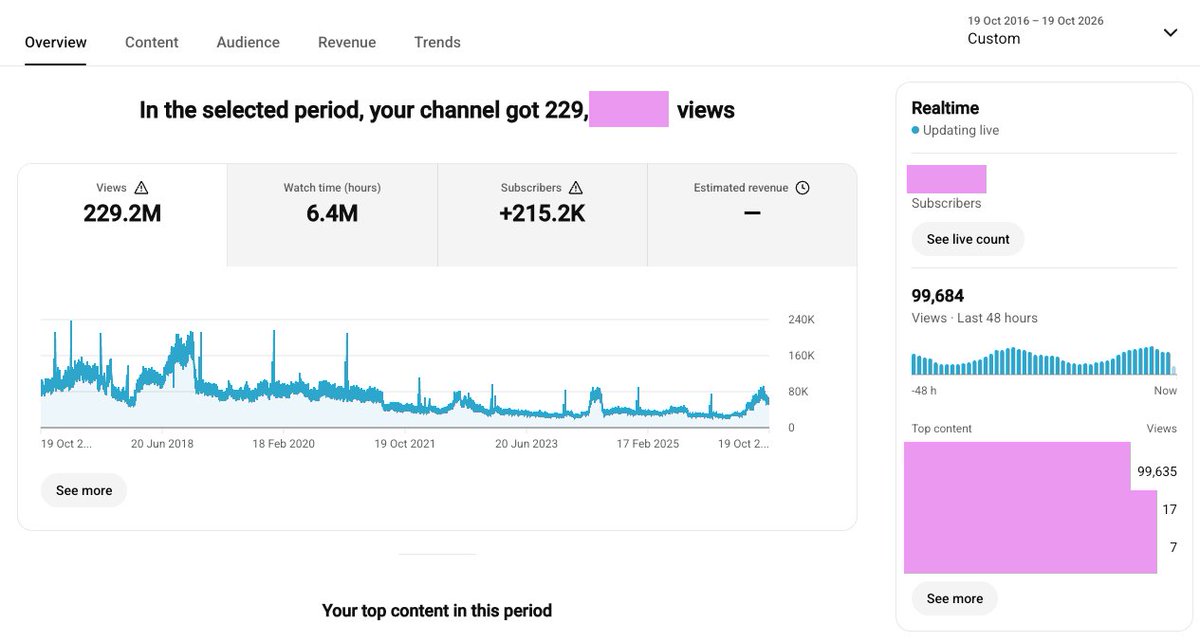Select the Watch time (hours) card
This screenshot has width=1200, height=642.
[x=332, y=215]
